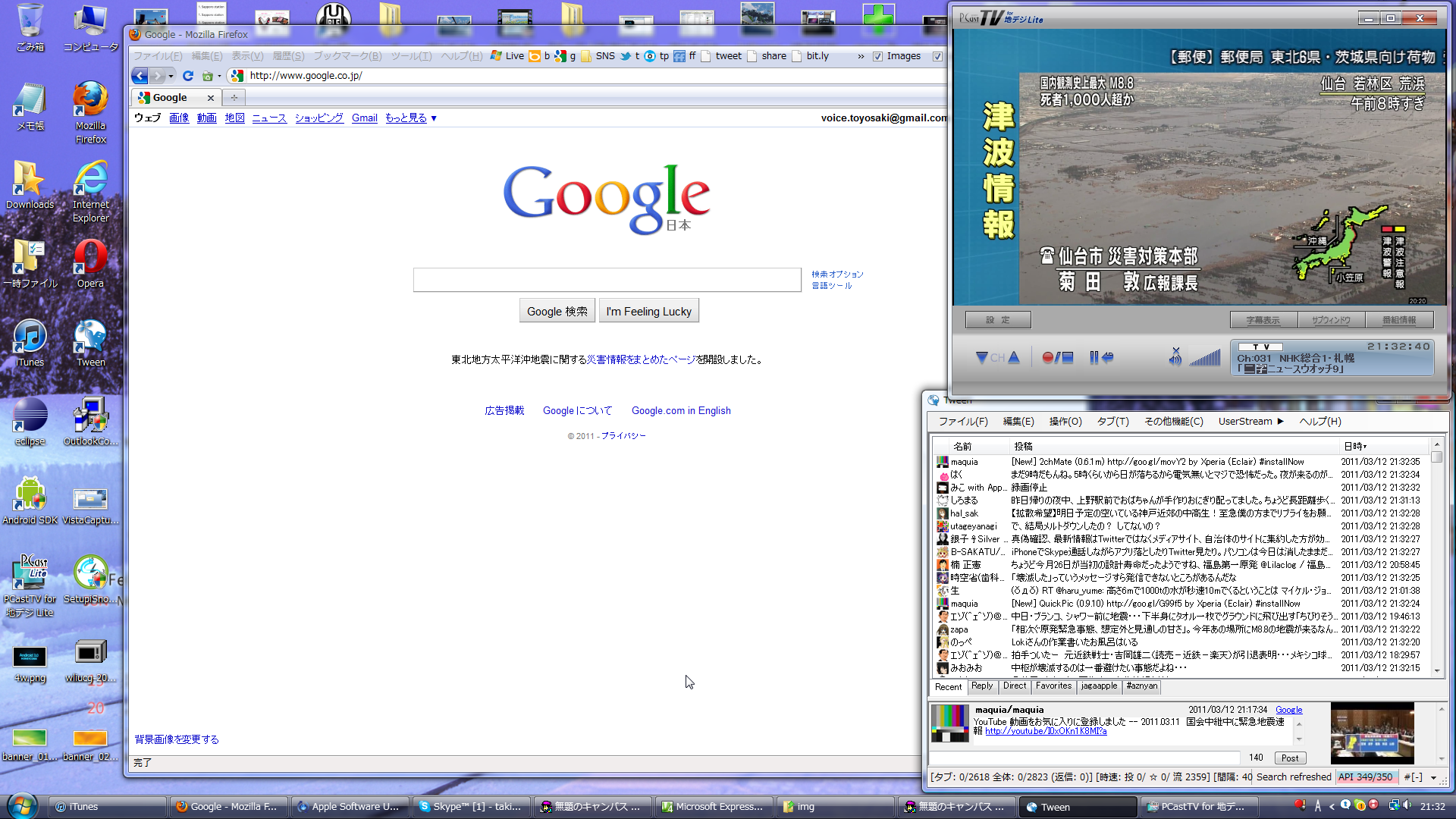Open the 履歴(S) menu in Firefox

[x=288, y=56]
